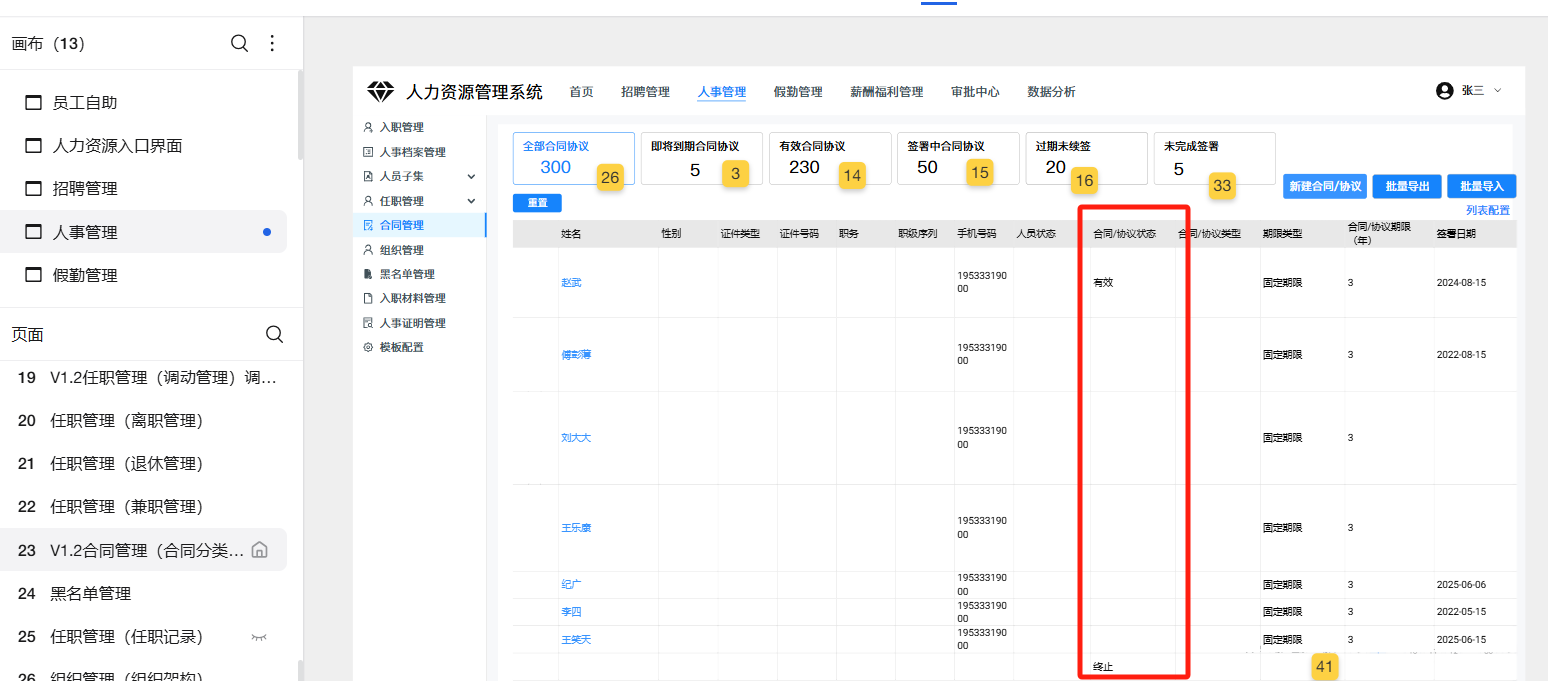
Task: Click the 重置 button
Action: point(537,203)
